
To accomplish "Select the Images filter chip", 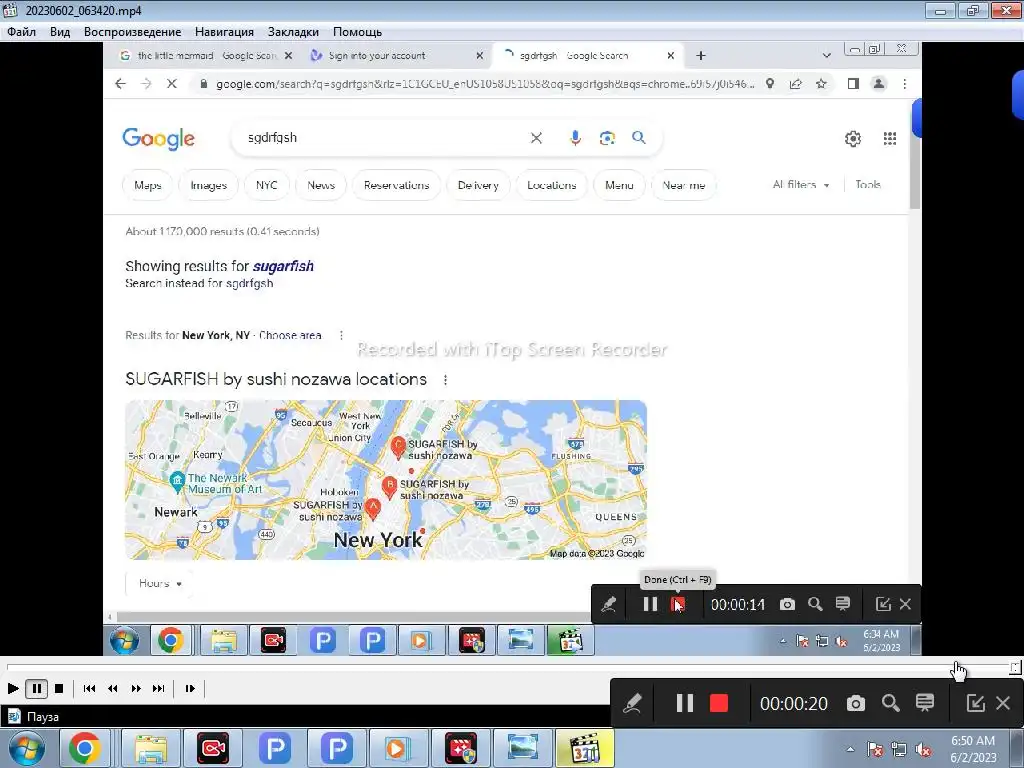I will [209, 185].
